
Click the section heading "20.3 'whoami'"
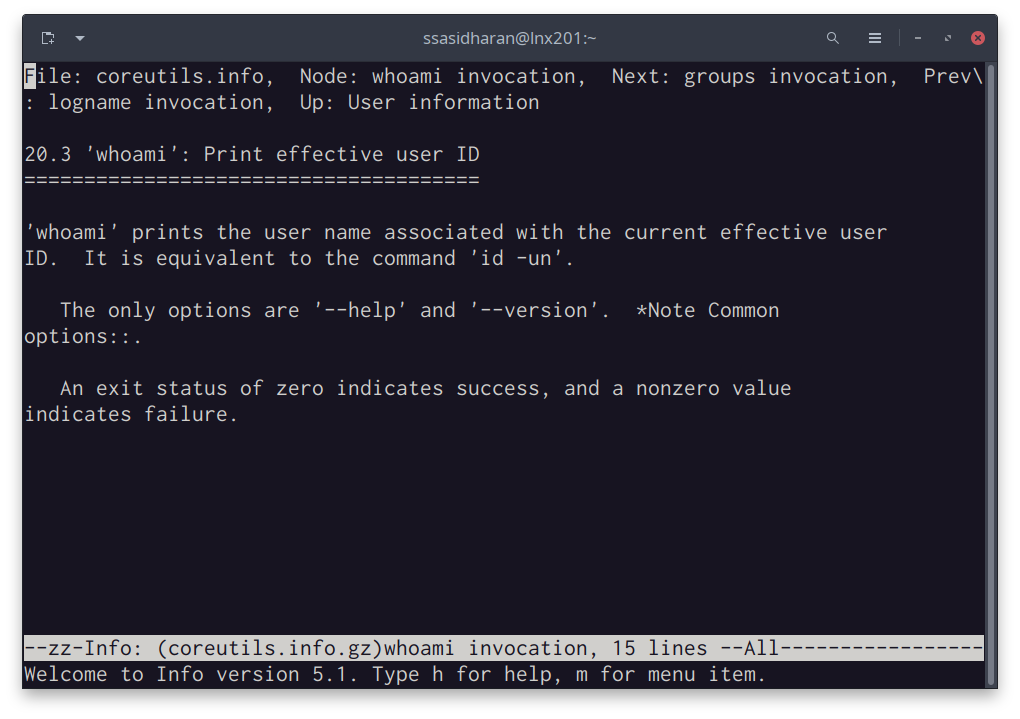pos(251,154)
